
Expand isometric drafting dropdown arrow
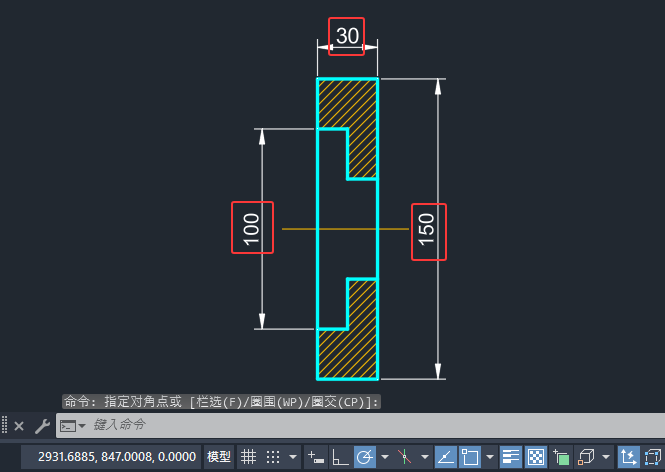[x=425, y=457]
